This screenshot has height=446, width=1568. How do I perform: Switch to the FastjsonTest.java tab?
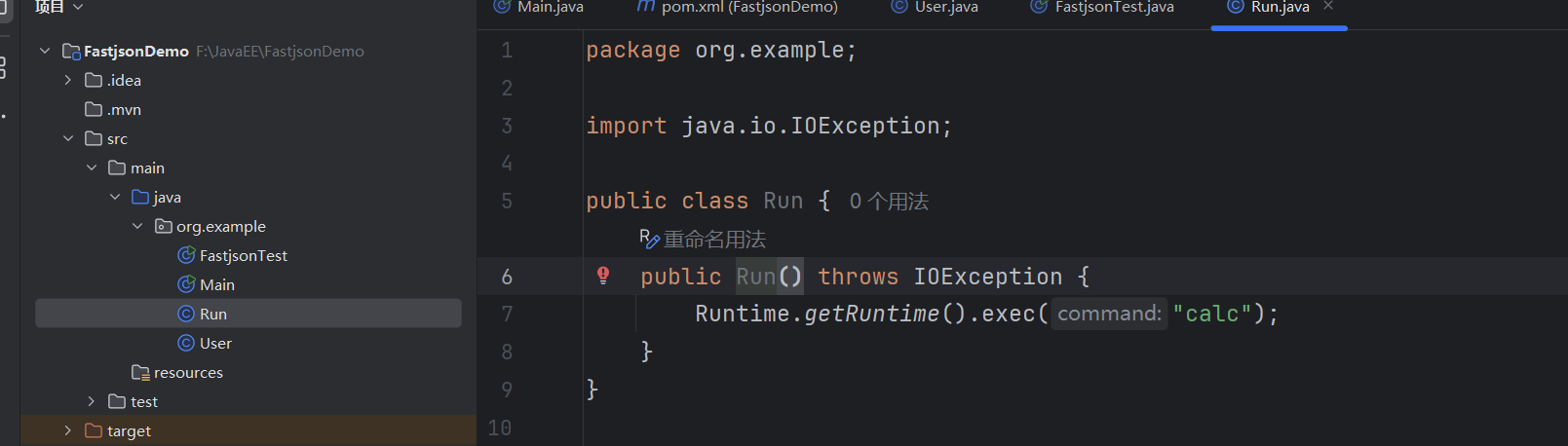coord(1102,7)
